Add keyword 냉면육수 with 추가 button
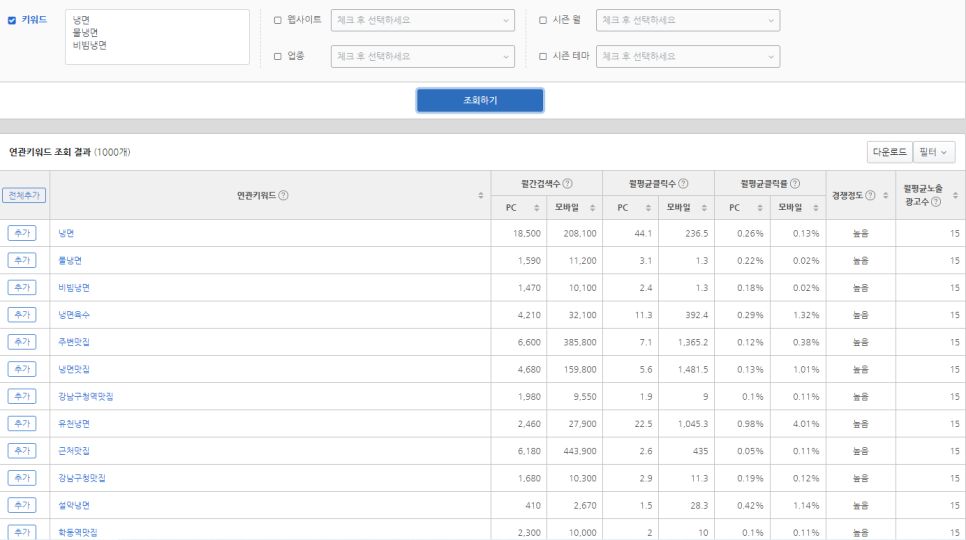 22,315
